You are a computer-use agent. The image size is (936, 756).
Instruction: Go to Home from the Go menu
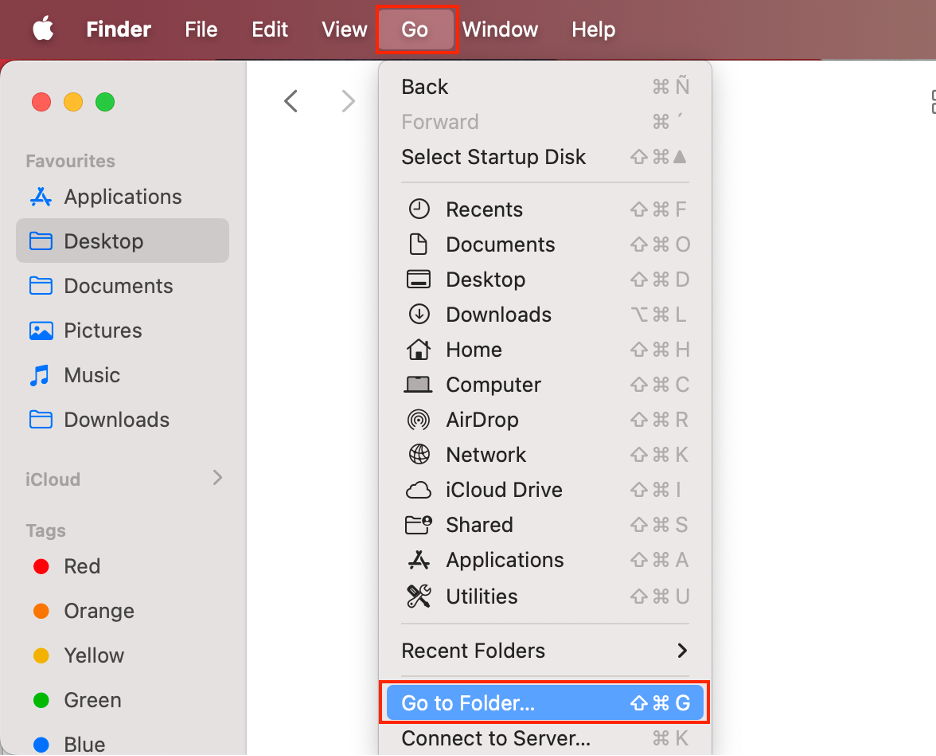[x=474, y=349]
